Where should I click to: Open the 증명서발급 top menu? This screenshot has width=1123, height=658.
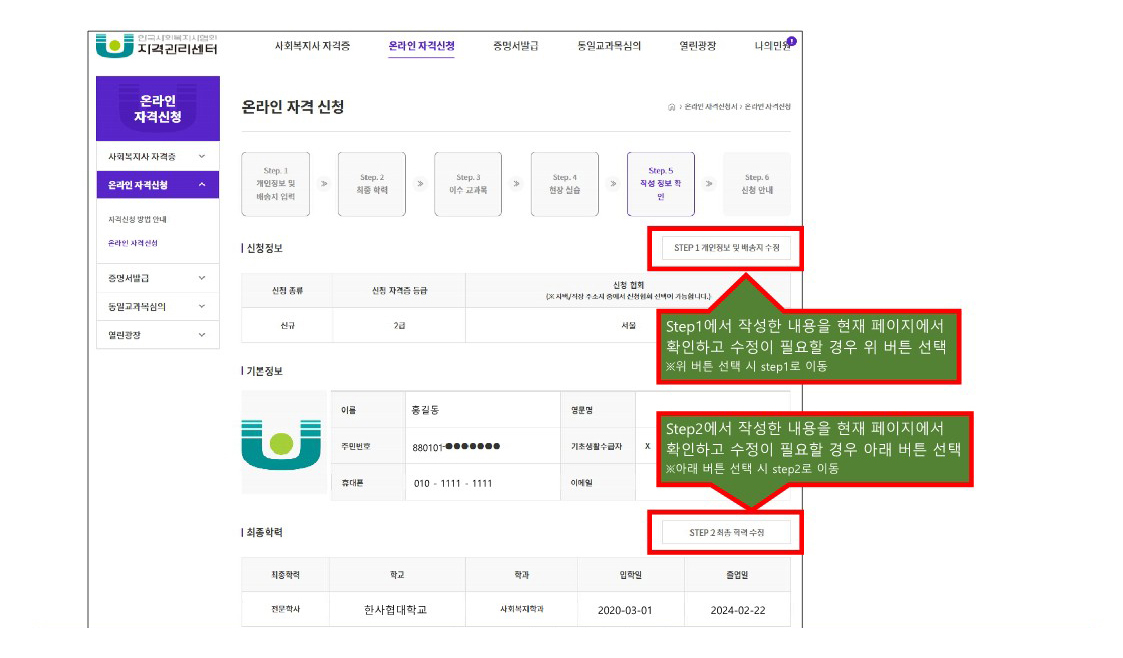click(x=516, y=46)
